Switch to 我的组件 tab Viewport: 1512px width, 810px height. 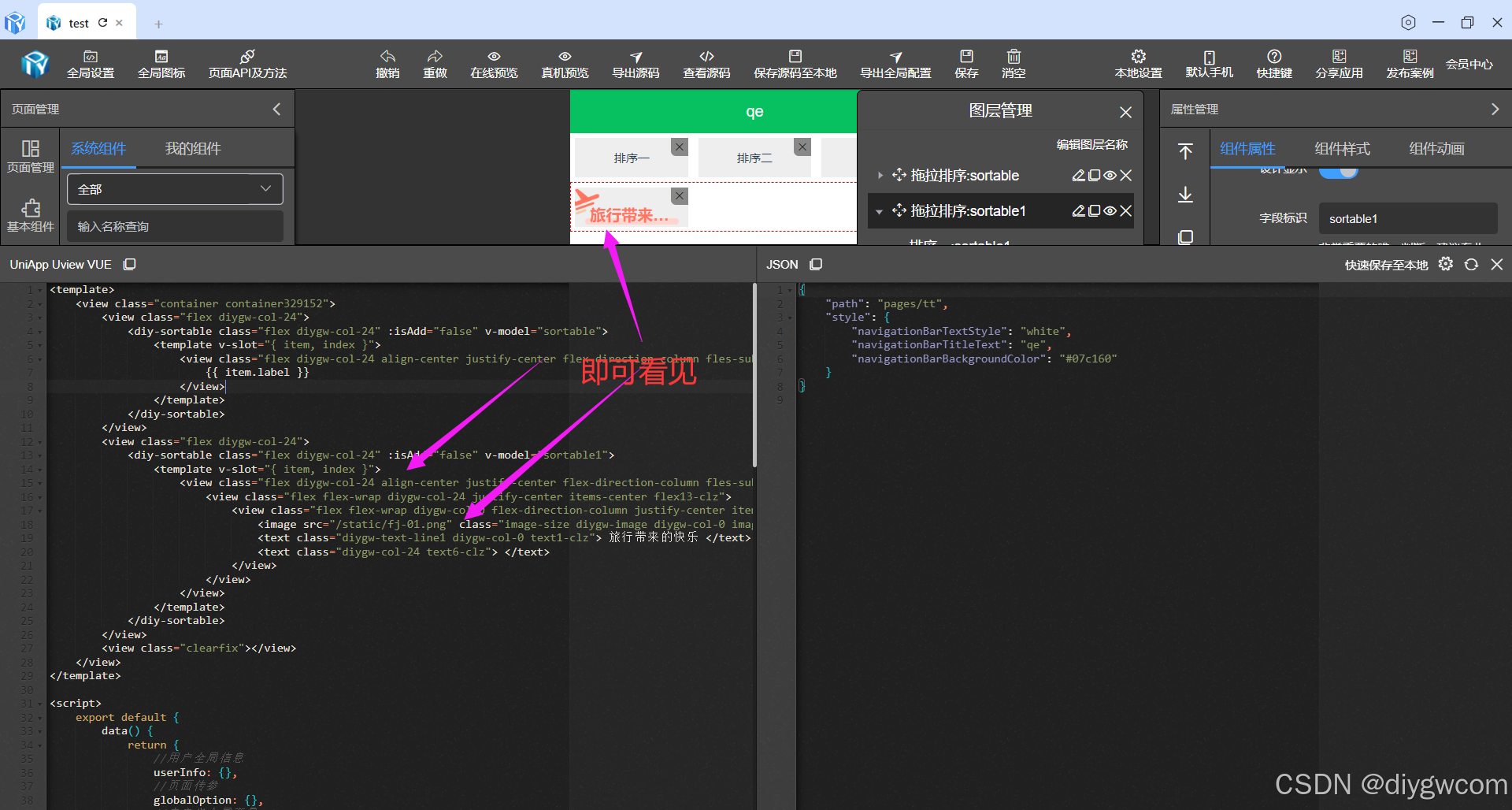point(193,148)
